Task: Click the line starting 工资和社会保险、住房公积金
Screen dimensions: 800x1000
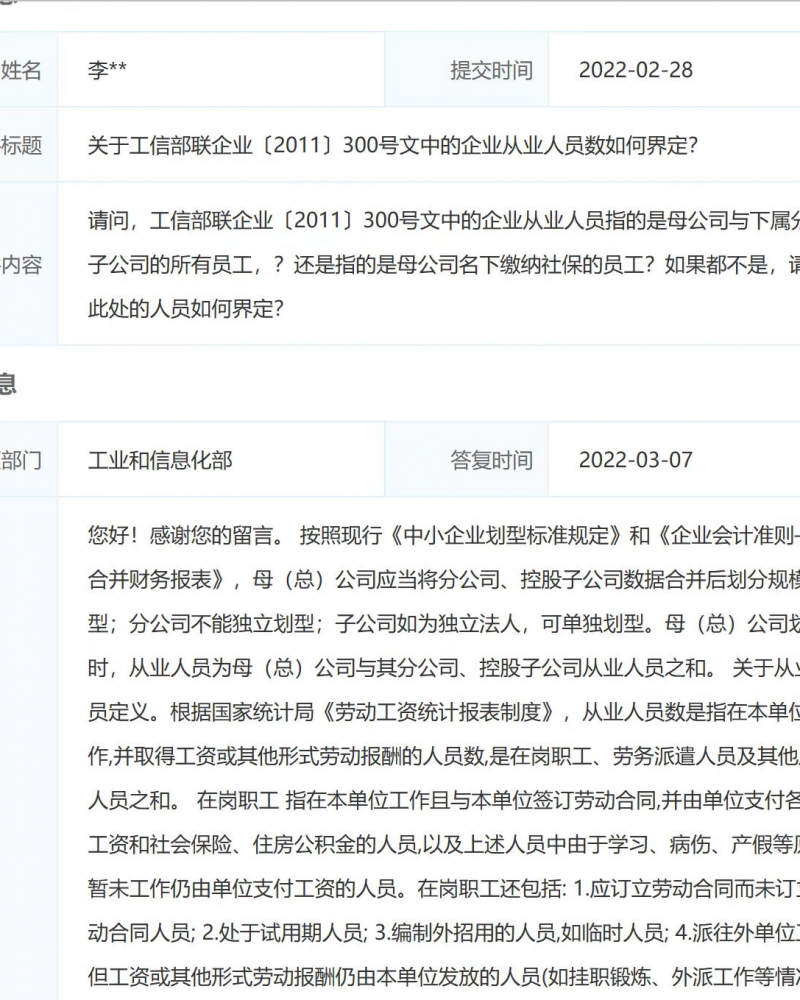Action: point(444,844)
